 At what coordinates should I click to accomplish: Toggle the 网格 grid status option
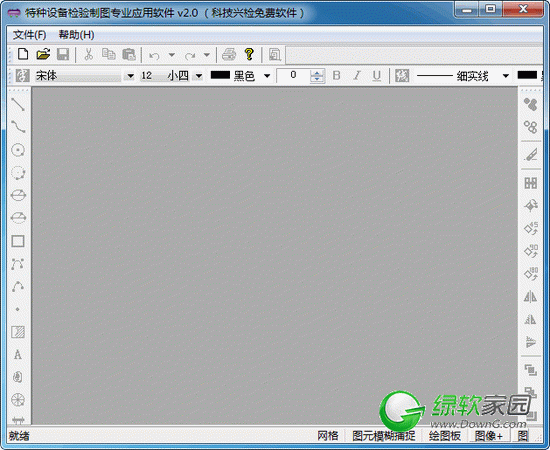[x=328, y=436]
